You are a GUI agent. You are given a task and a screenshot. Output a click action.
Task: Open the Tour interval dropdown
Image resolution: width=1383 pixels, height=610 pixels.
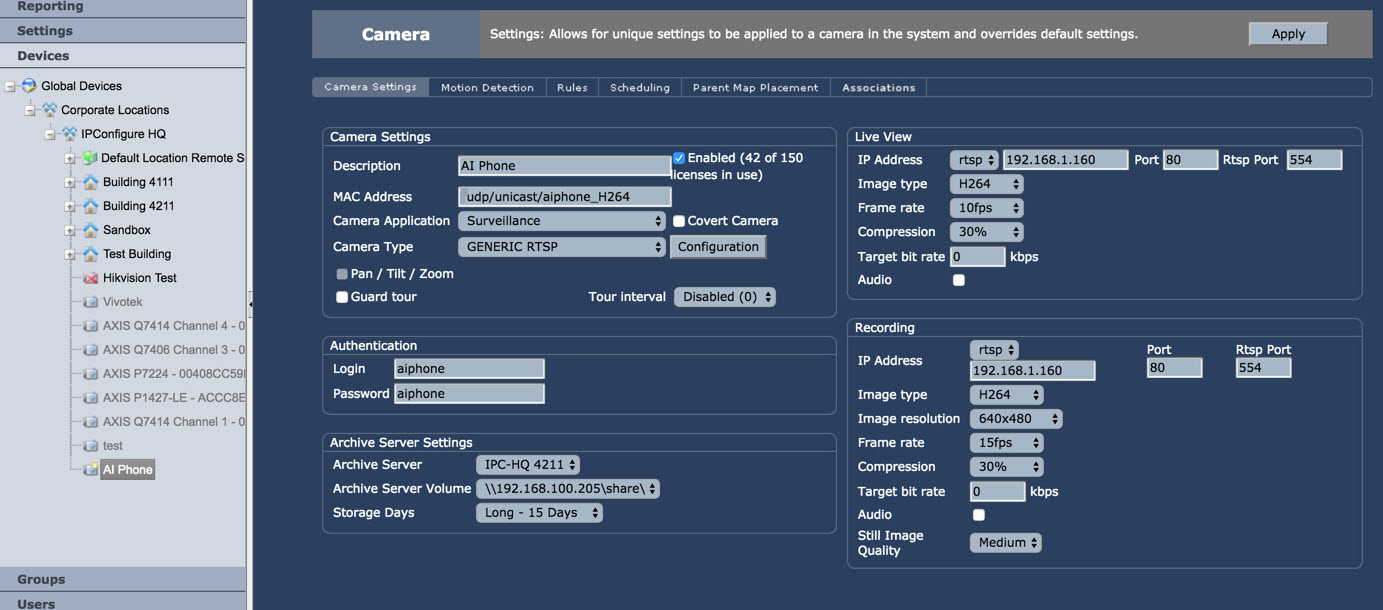[725, 297]
